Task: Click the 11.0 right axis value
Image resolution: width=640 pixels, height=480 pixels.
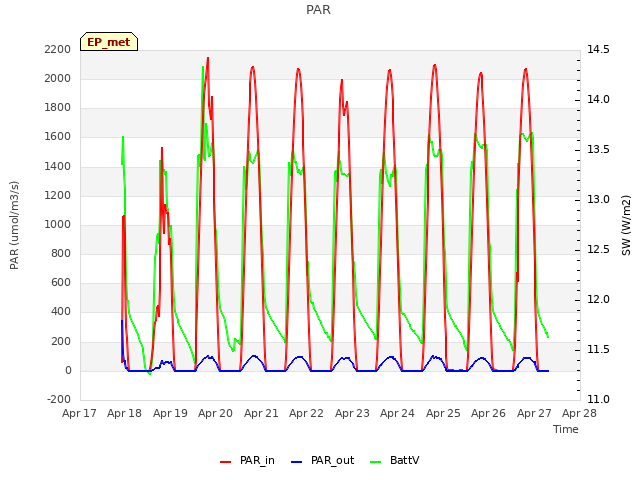Action: pyautogui.click(x=598, y=400)
